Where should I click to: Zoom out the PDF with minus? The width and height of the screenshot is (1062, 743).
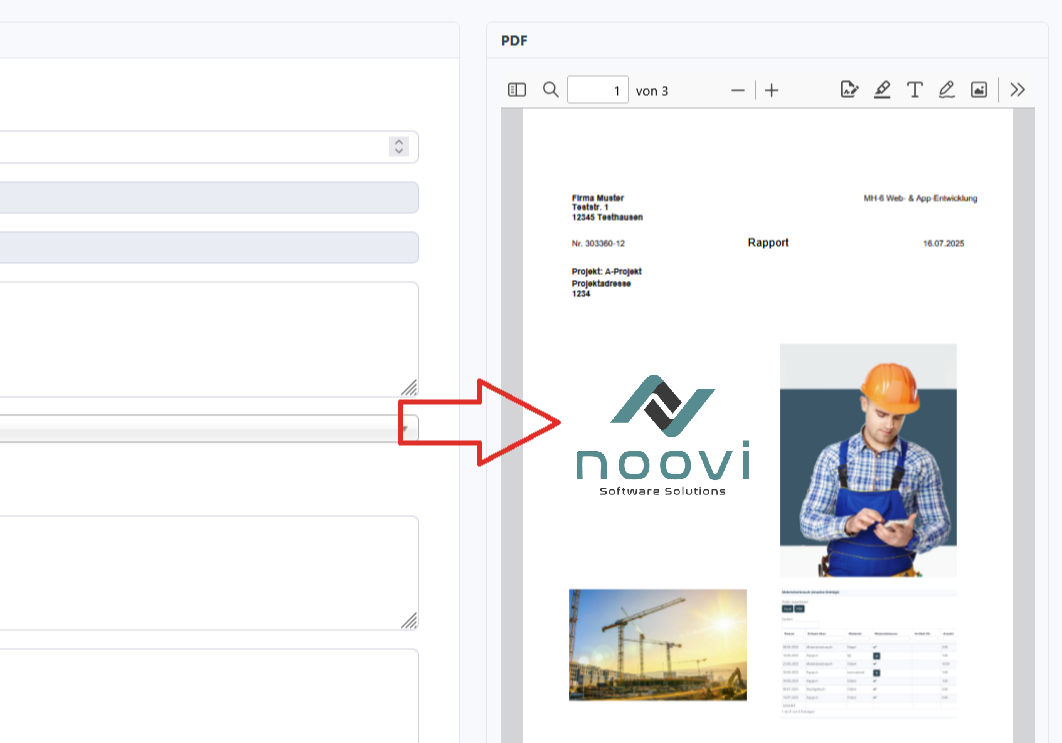tap(738, 90)
